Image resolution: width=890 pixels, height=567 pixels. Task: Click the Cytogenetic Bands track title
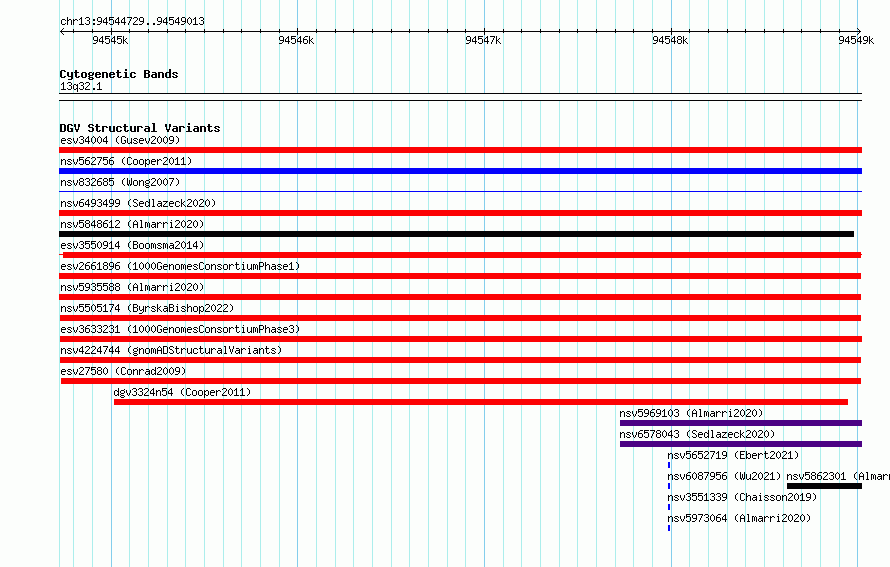[119, 74]
